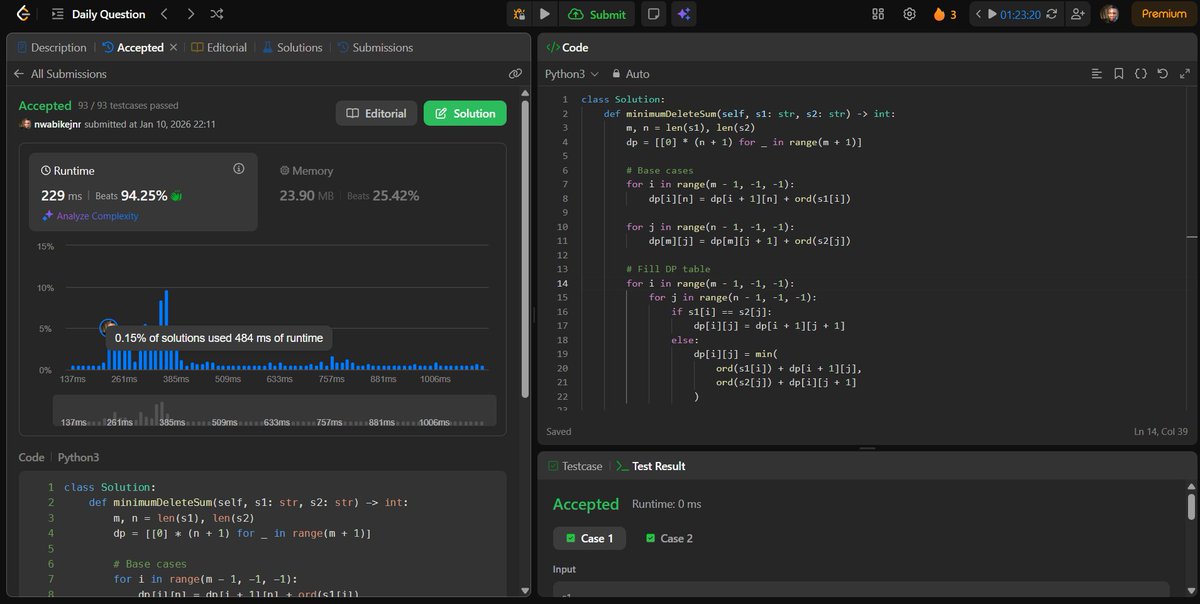Image resolution: width=1200 pixels, height=604 pixels.
Task: Open the layout grid icon
Action: 878,15
